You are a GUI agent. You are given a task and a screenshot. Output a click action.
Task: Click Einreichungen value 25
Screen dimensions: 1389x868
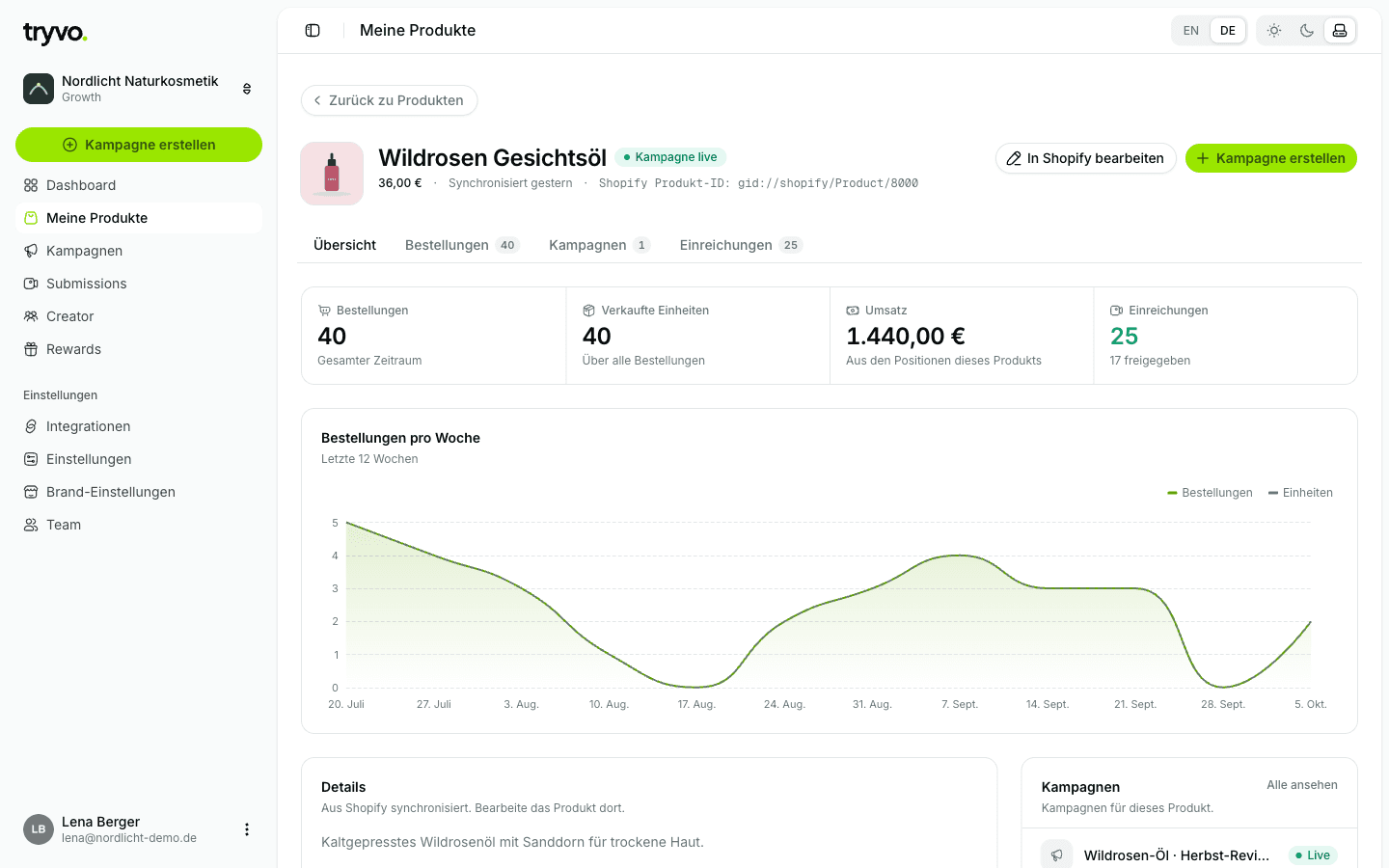1124,337
